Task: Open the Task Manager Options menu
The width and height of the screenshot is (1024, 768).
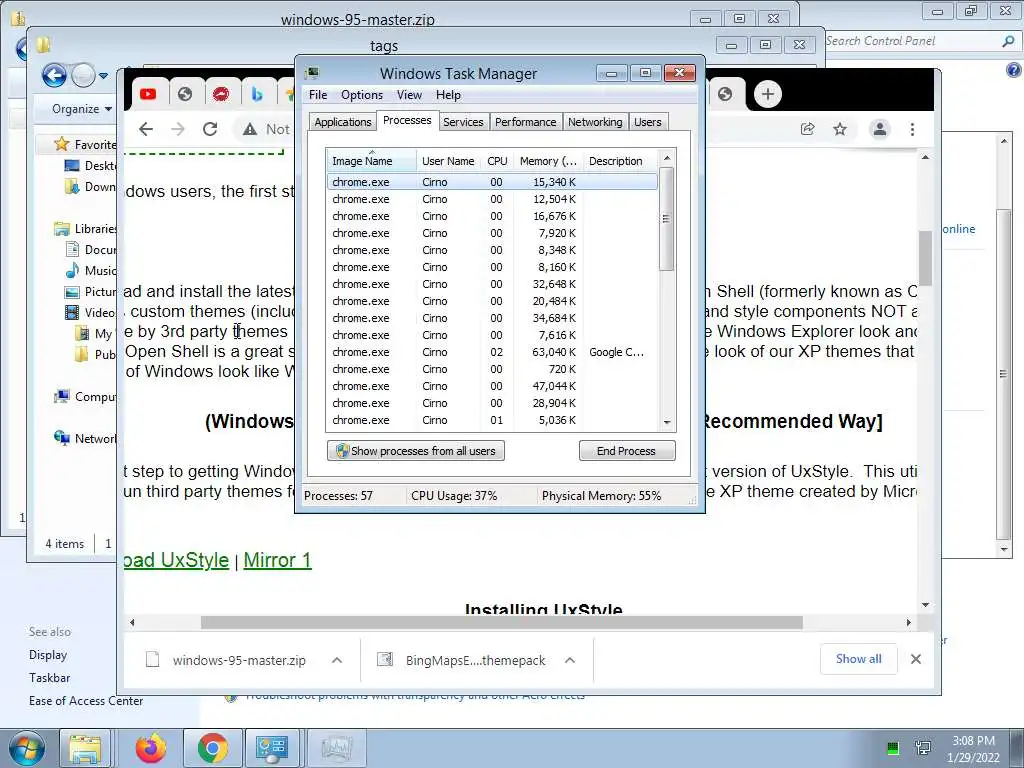Action: pyautogui.click(x=362, y=95)
